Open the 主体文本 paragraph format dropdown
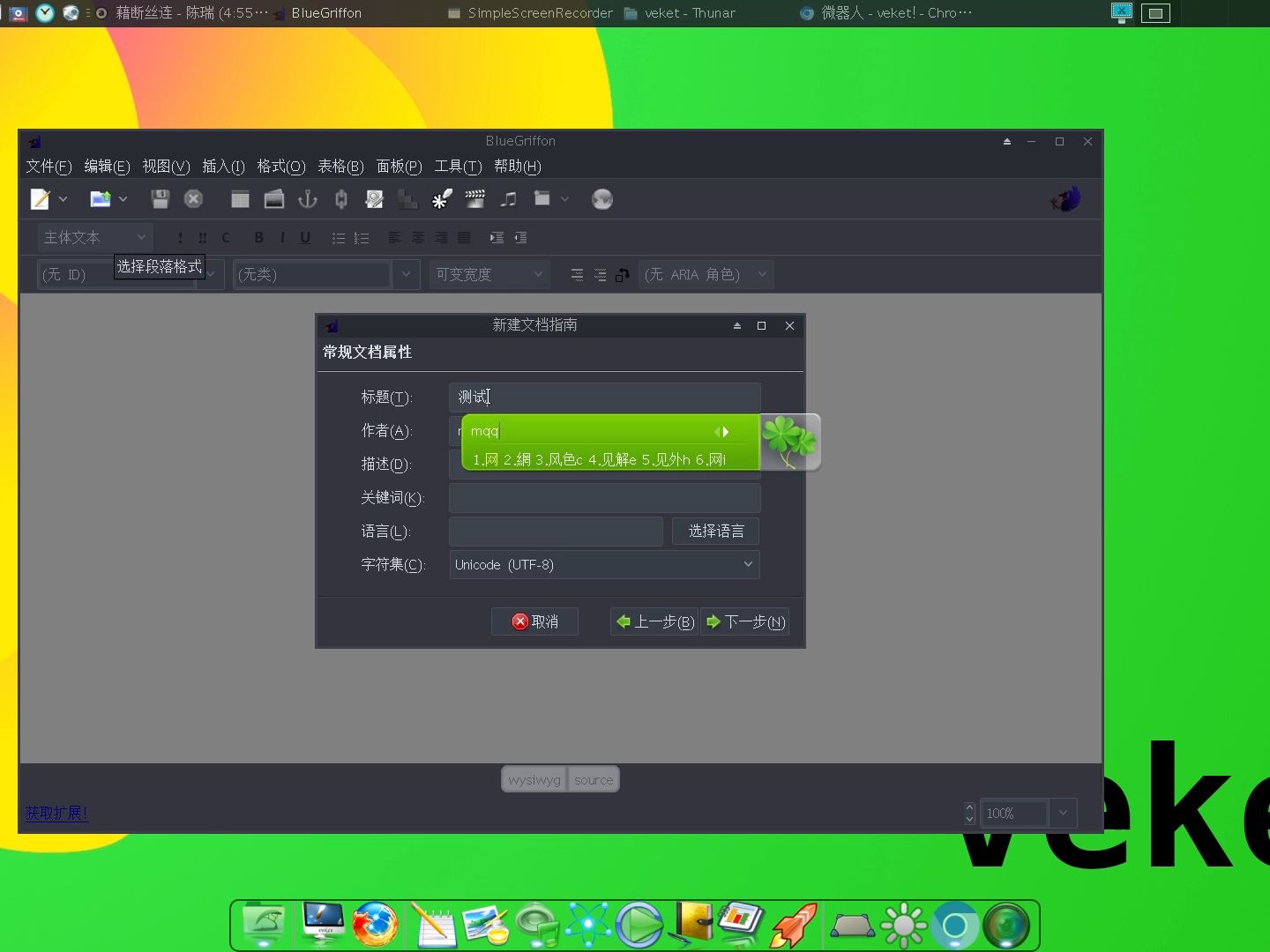Image resolution: width=1270 pixels, height=952 pixels. (93, 236)
